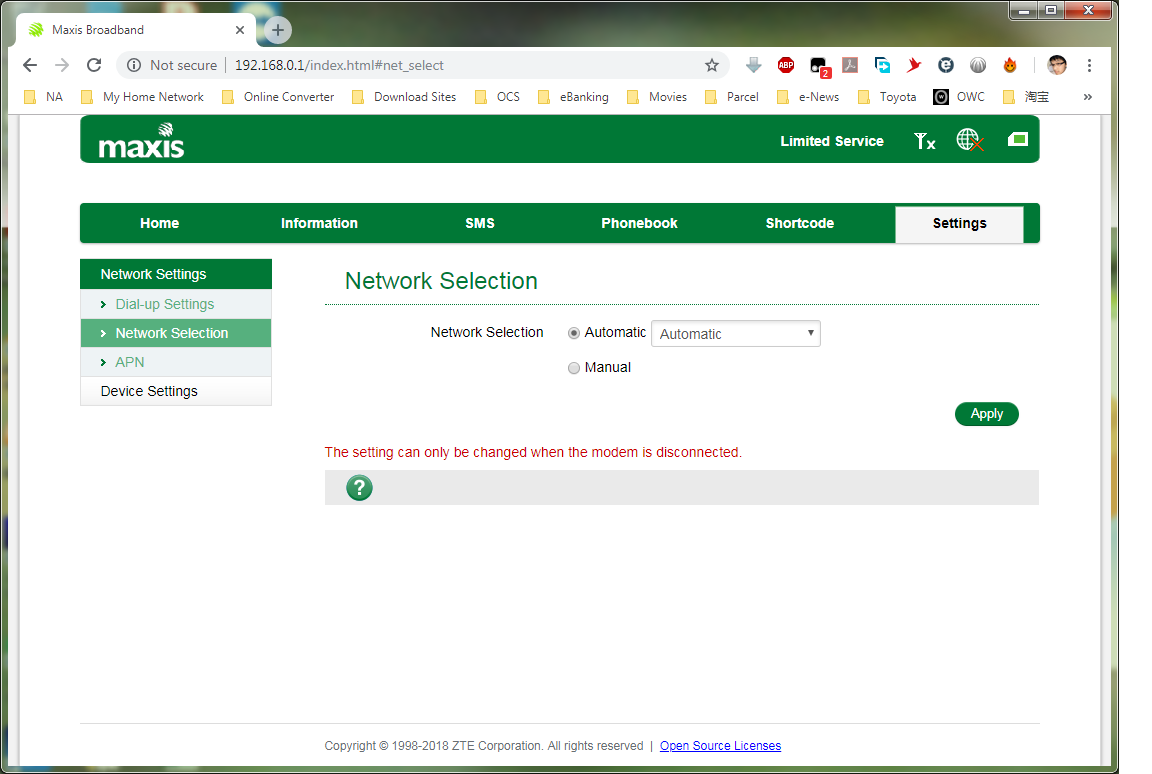The width and height of the screenshot is (1152, 774).
Task: Open the My Home Network bookmark folder
Action: pos(143,97)
